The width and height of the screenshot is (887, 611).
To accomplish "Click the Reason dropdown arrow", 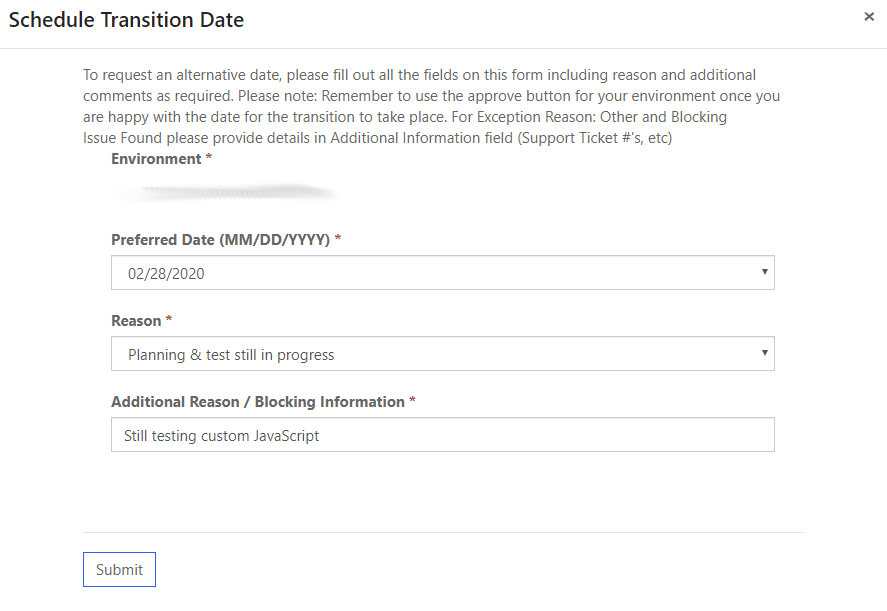I will tap(764, 353).
